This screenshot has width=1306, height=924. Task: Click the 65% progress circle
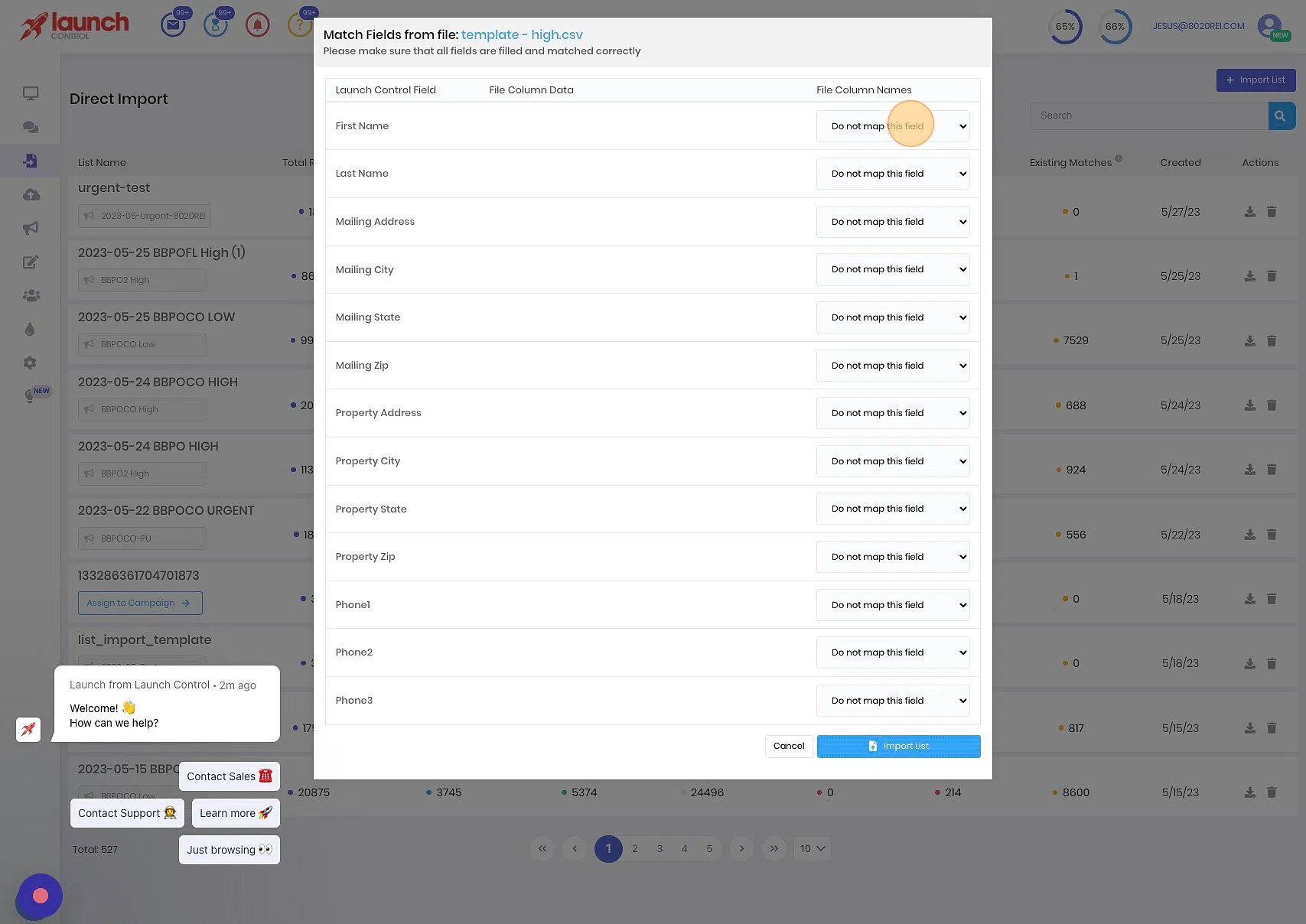pyautogui.click(x=1065, y=26)
